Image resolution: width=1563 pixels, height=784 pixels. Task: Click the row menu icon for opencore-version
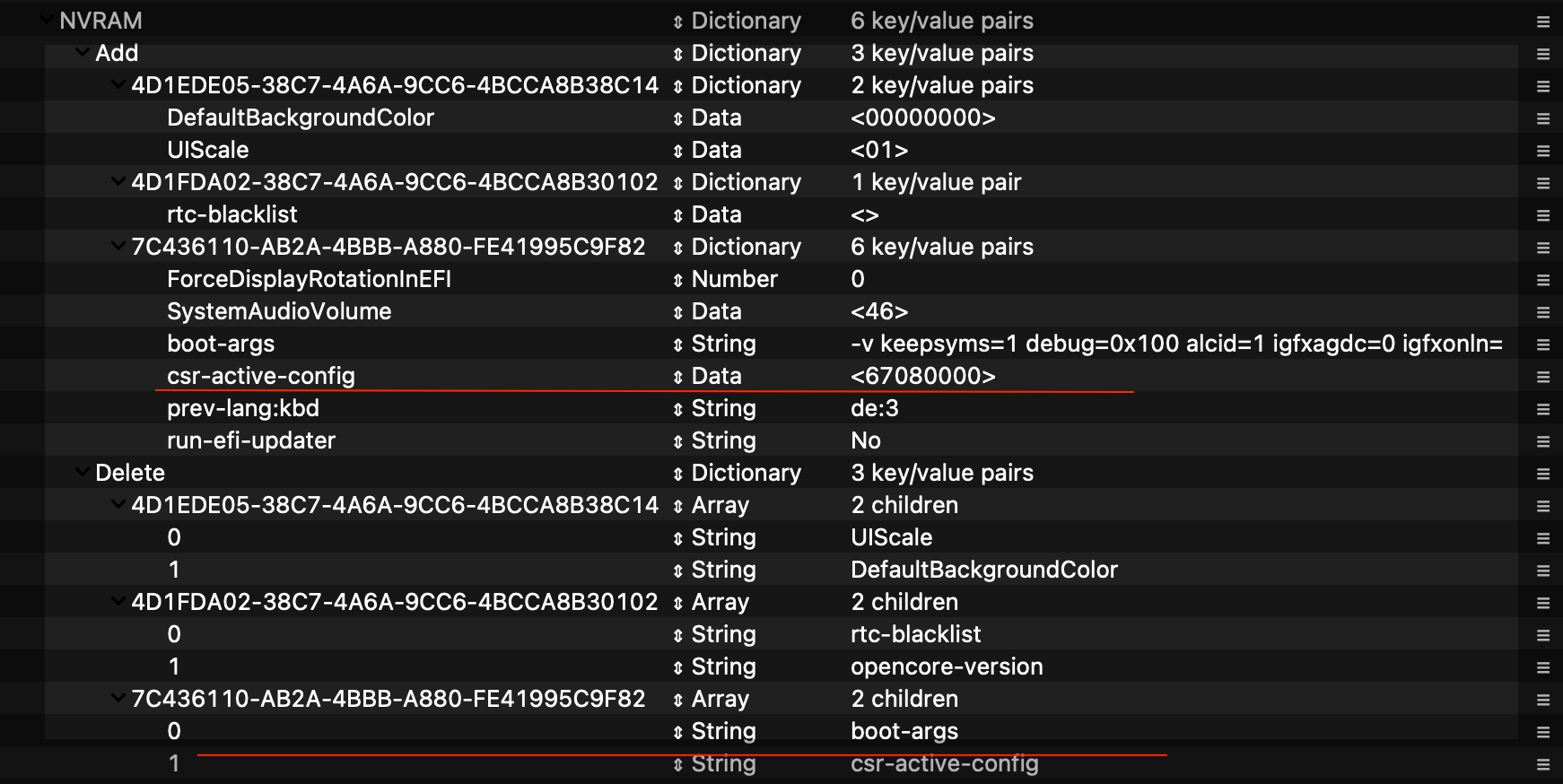1543,667
